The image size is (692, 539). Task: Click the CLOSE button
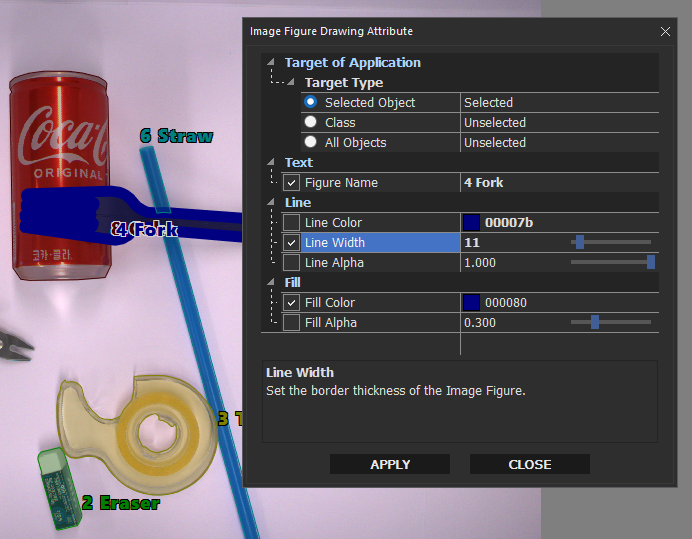530,464
